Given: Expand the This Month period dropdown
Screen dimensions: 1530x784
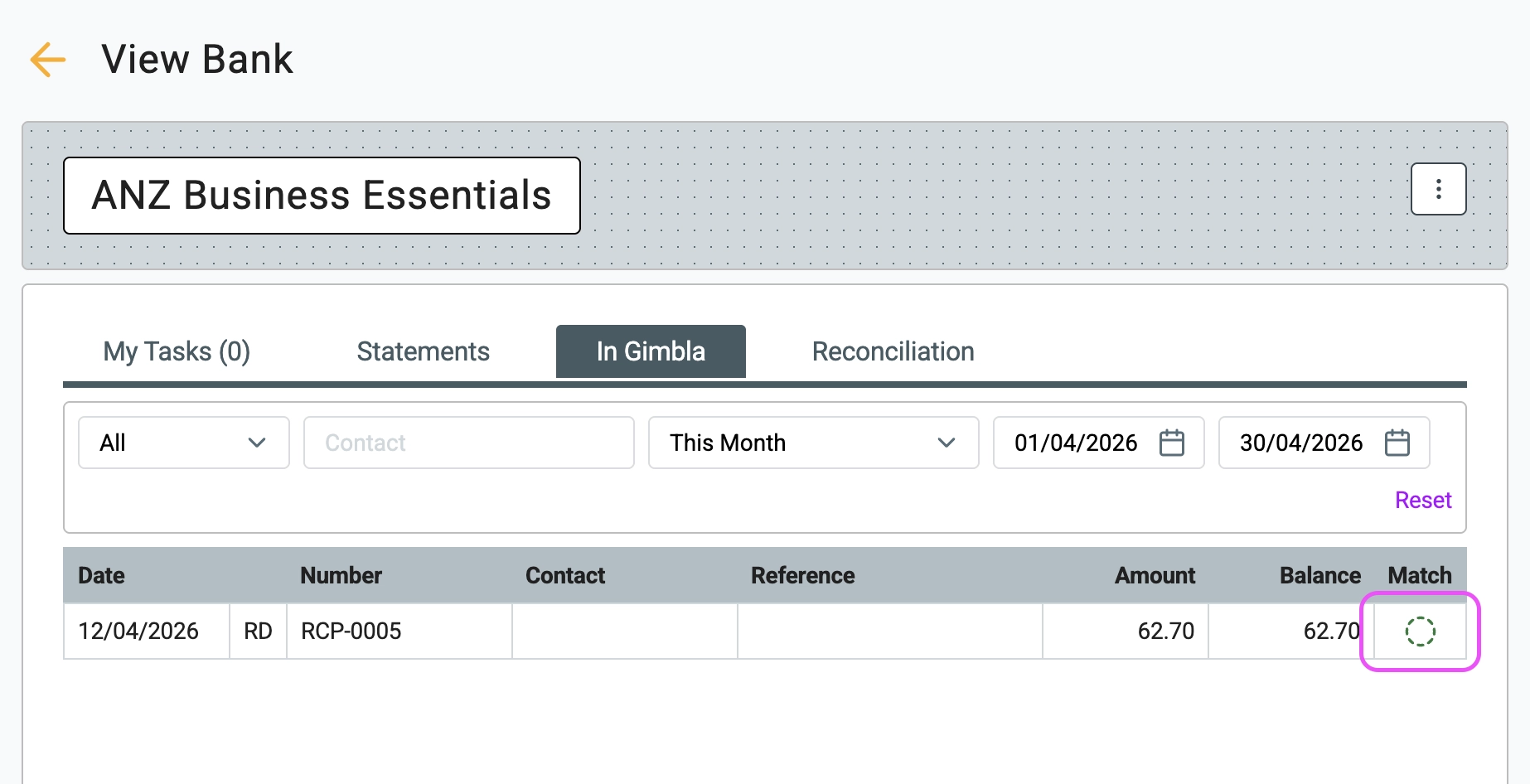Looking at the screenshot, I should tap(812, 443).
